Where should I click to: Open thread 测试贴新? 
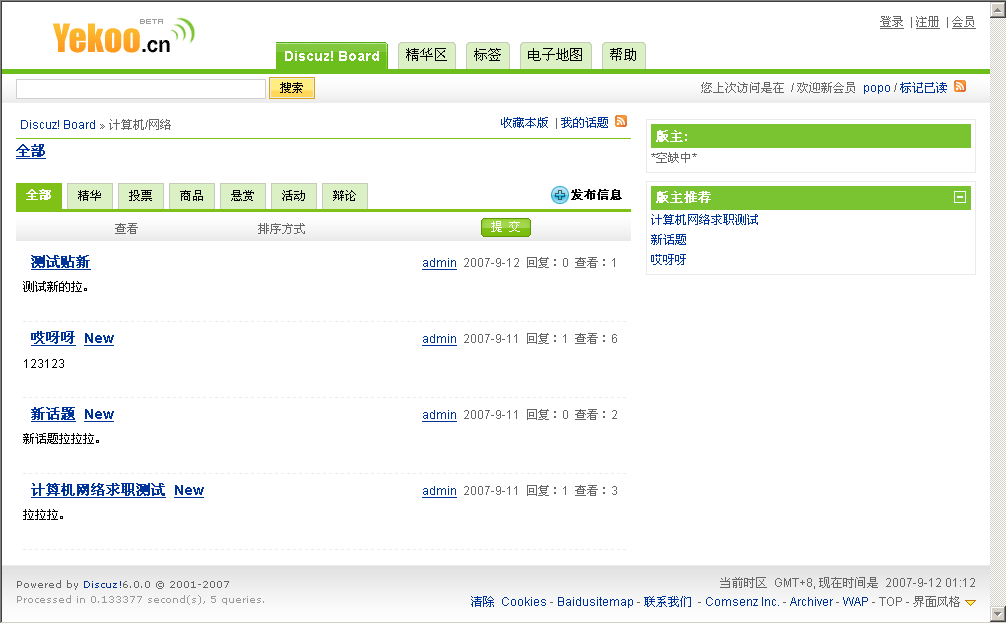pos(60,262)
